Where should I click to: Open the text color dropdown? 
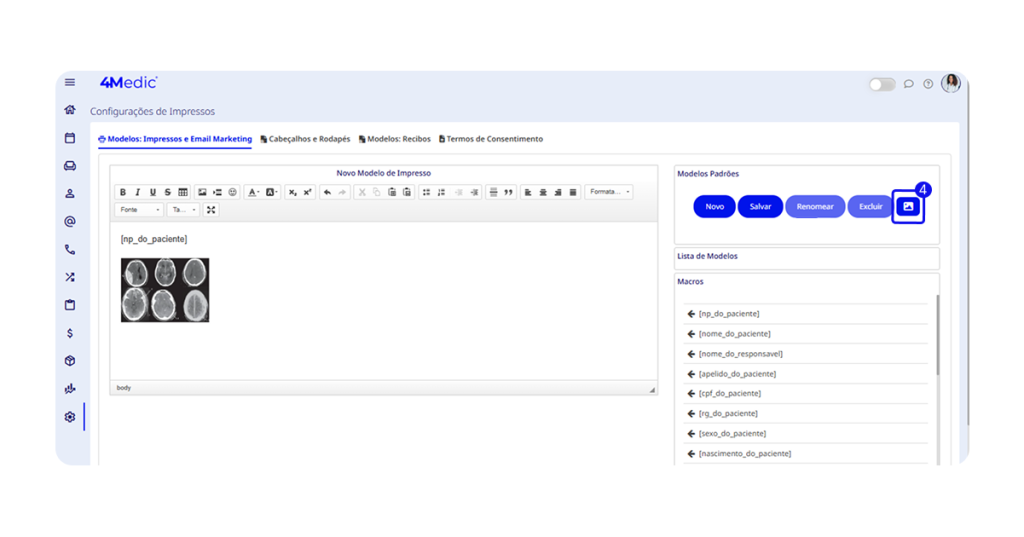coord(254,192)
